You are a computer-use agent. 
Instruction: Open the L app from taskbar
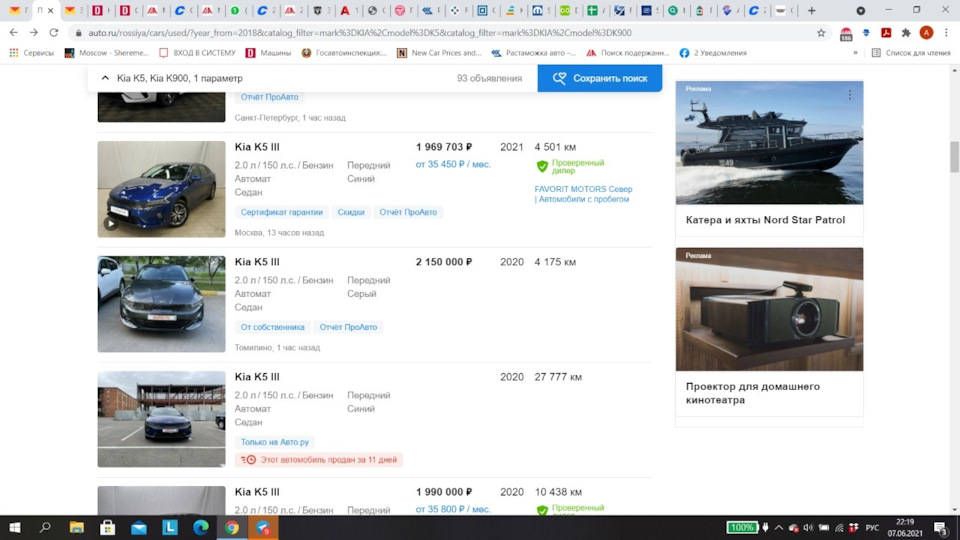170,527
